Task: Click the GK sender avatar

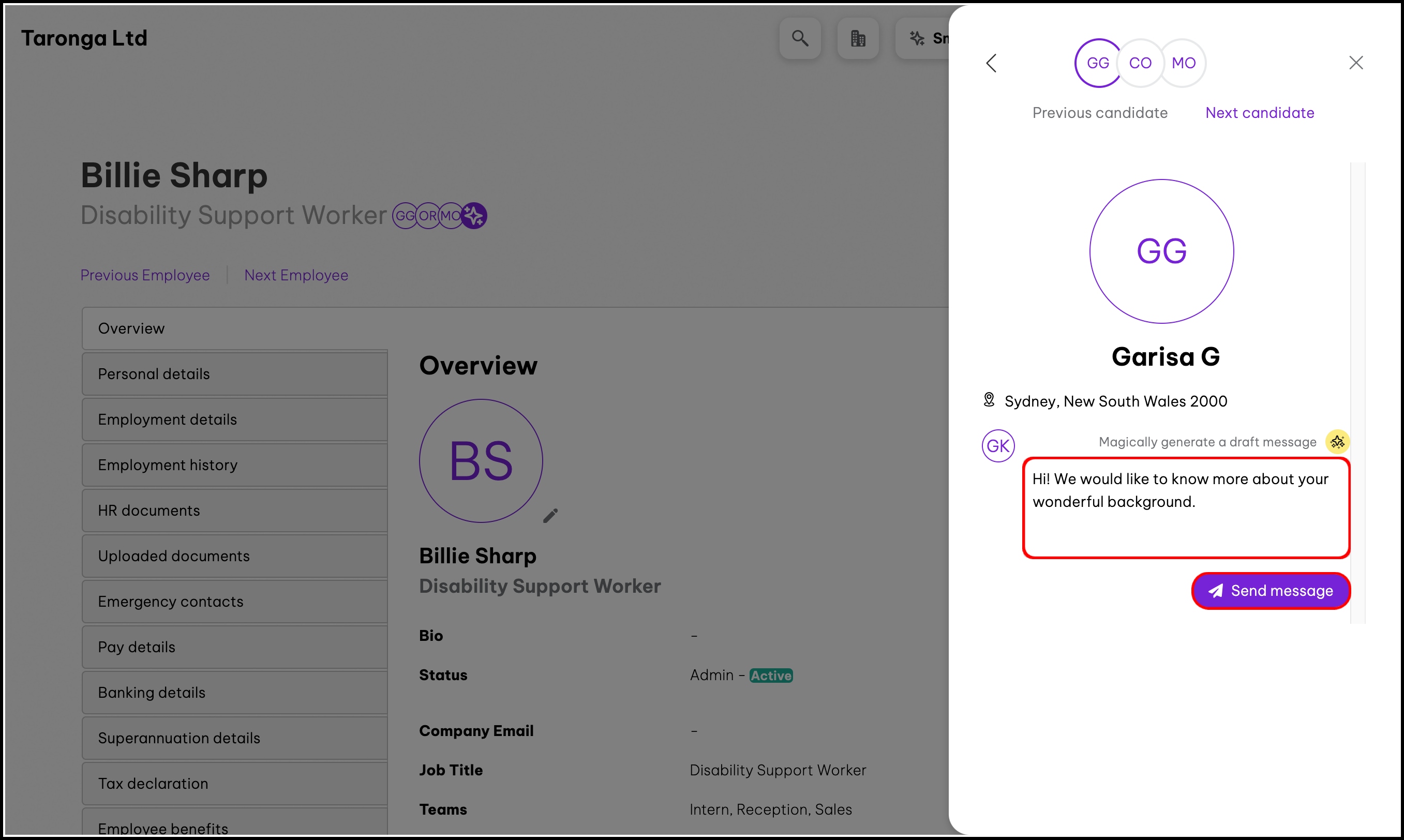Action: [998, 445]
